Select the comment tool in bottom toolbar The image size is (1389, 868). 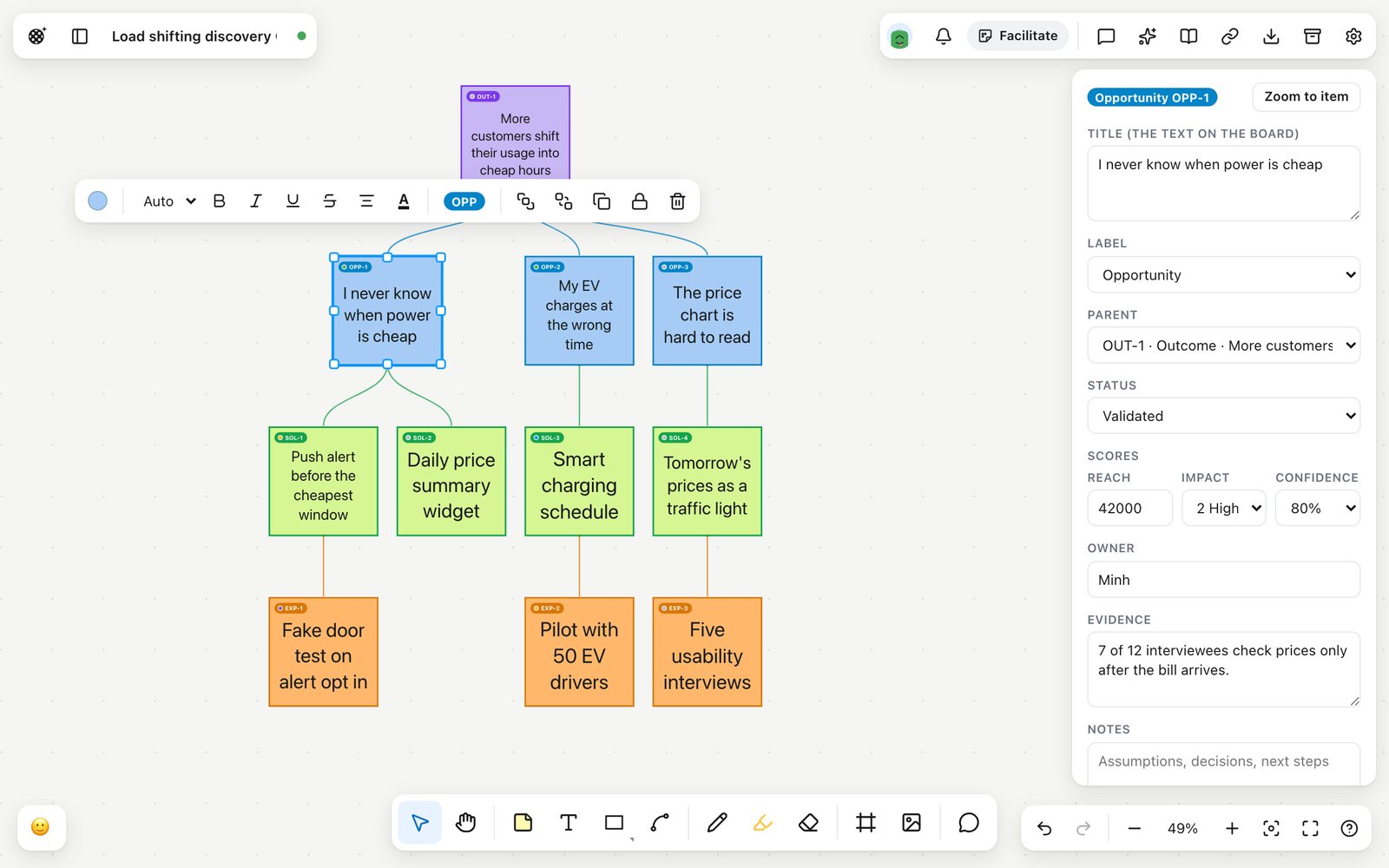969,823
